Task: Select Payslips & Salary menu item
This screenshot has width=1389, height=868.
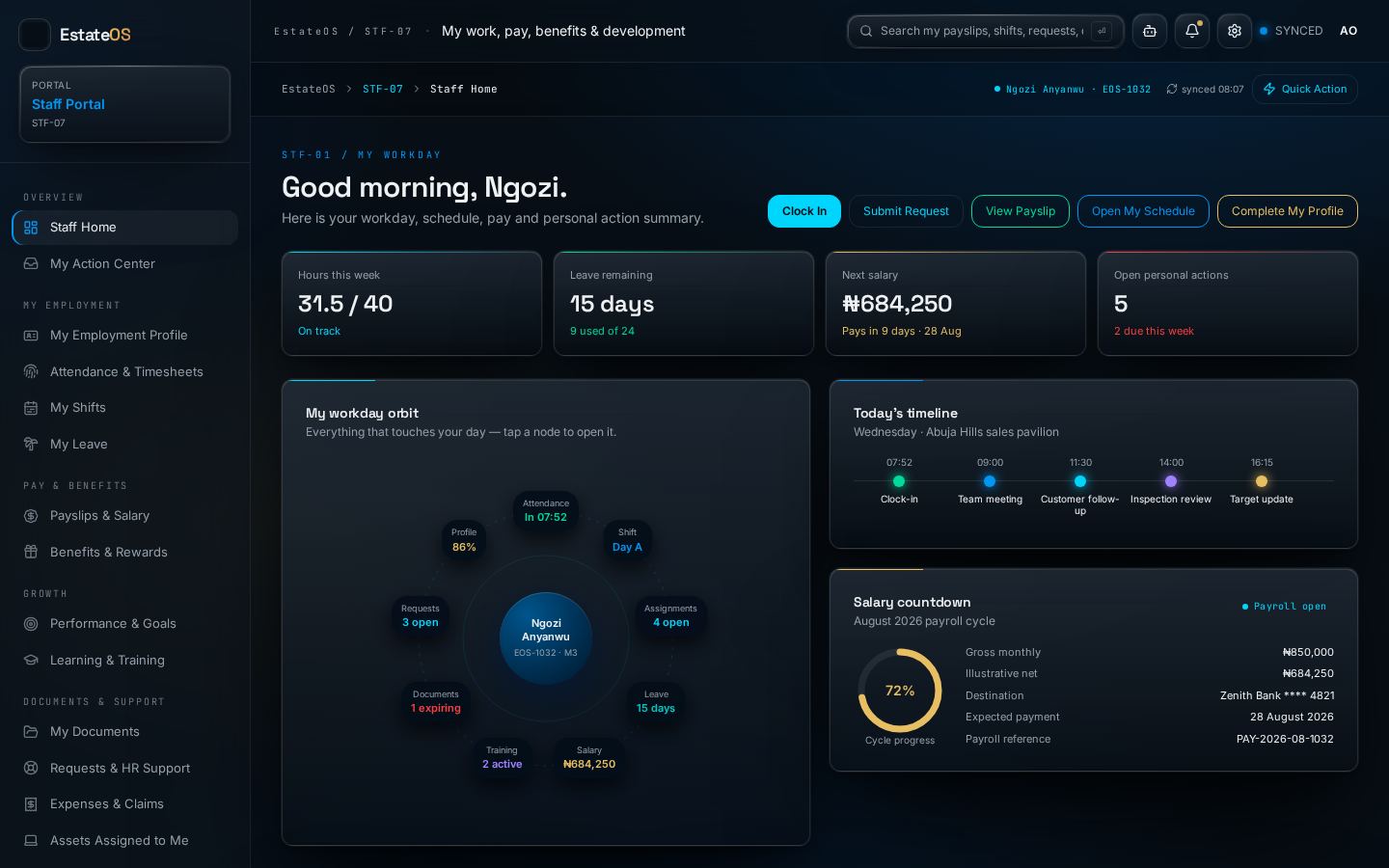Action: [124, 516]
